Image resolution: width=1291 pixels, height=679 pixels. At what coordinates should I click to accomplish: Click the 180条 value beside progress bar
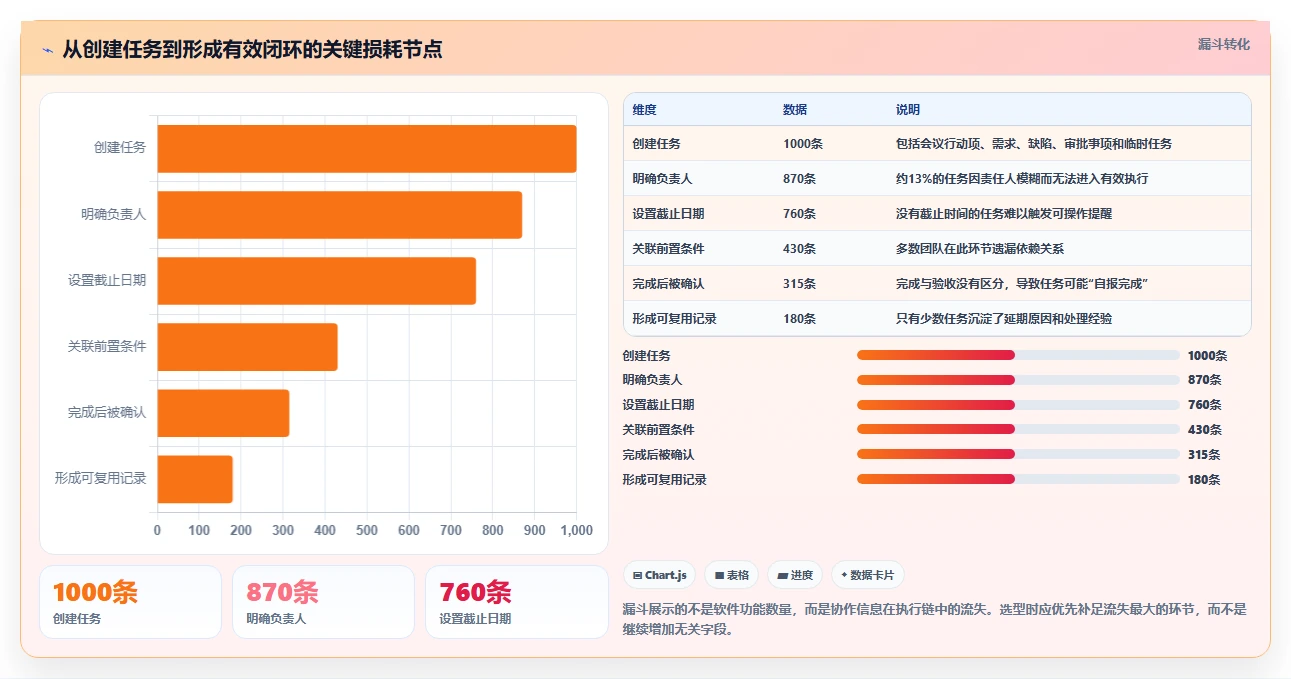click(x=1205, y=480)
